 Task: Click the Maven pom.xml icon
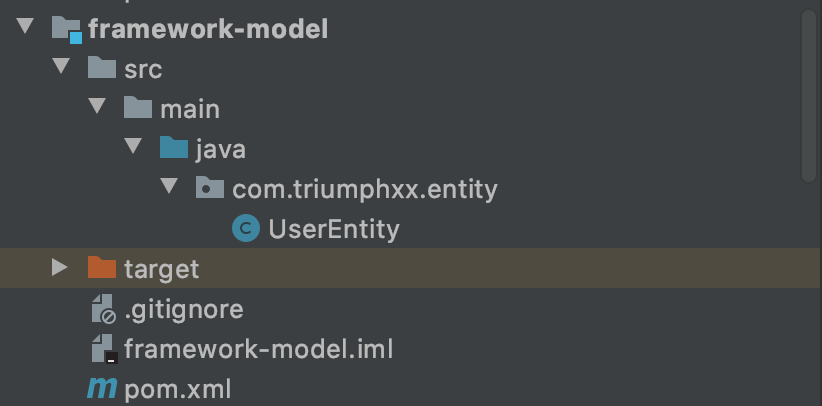102,389
